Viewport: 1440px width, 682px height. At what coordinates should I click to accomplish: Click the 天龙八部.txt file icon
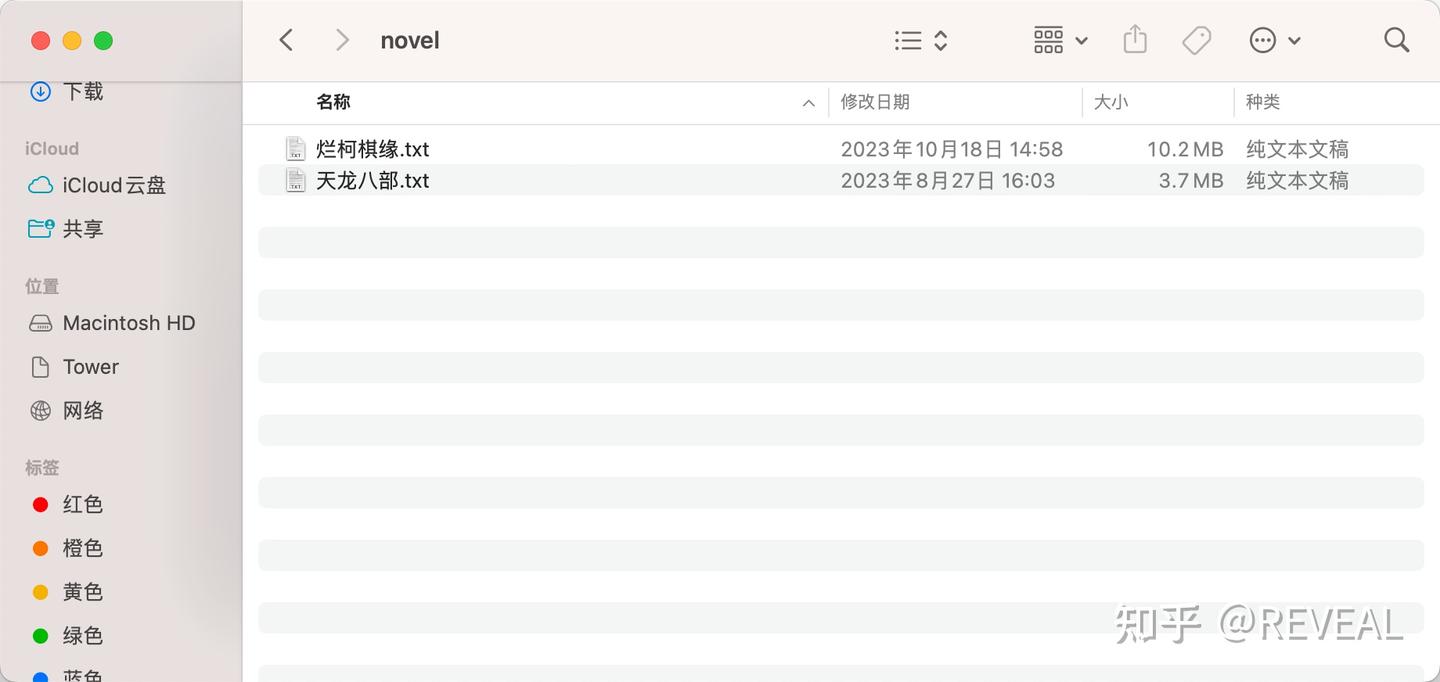coord(295,180)
